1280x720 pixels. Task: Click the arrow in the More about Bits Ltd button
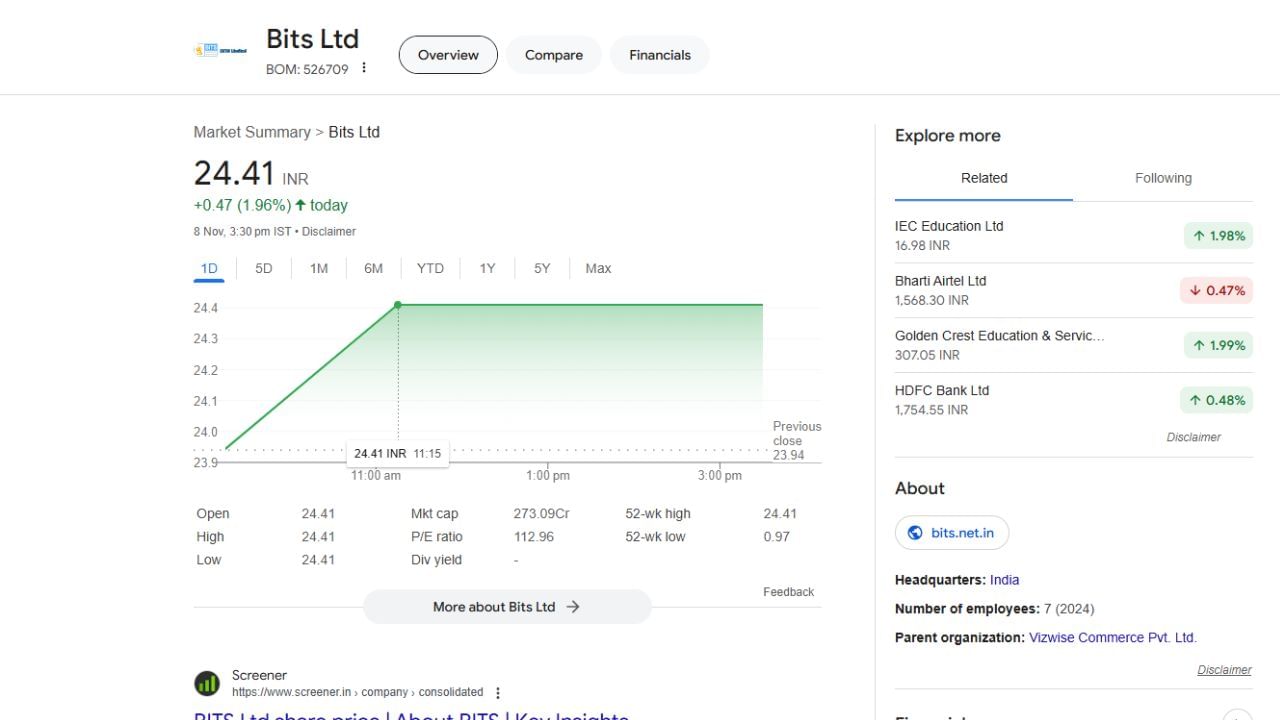(x=573, y=607)
